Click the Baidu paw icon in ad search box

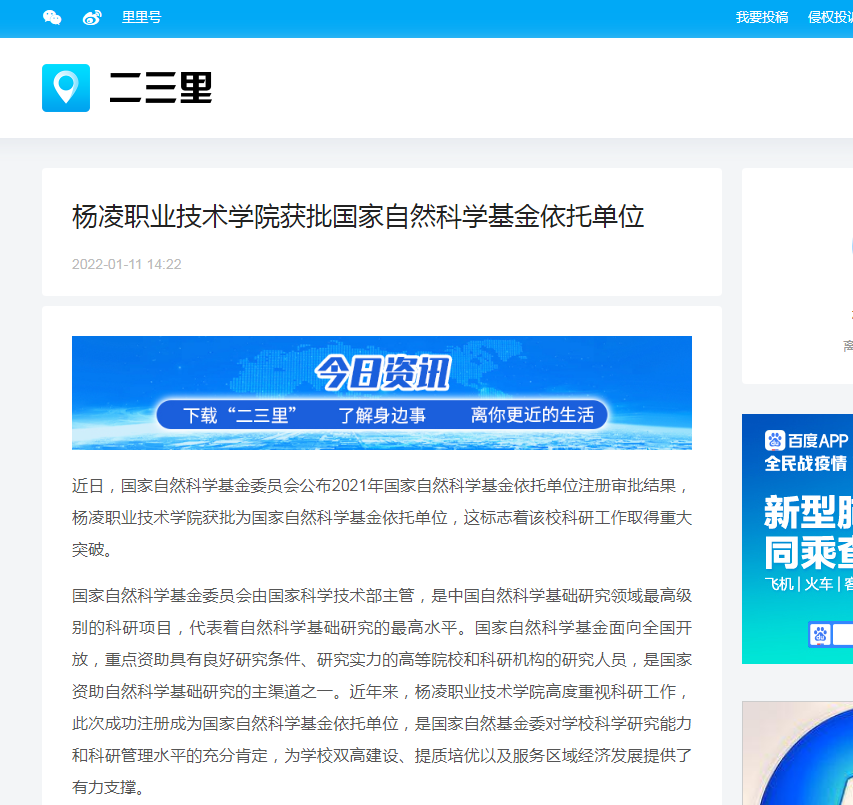point(821,634)
